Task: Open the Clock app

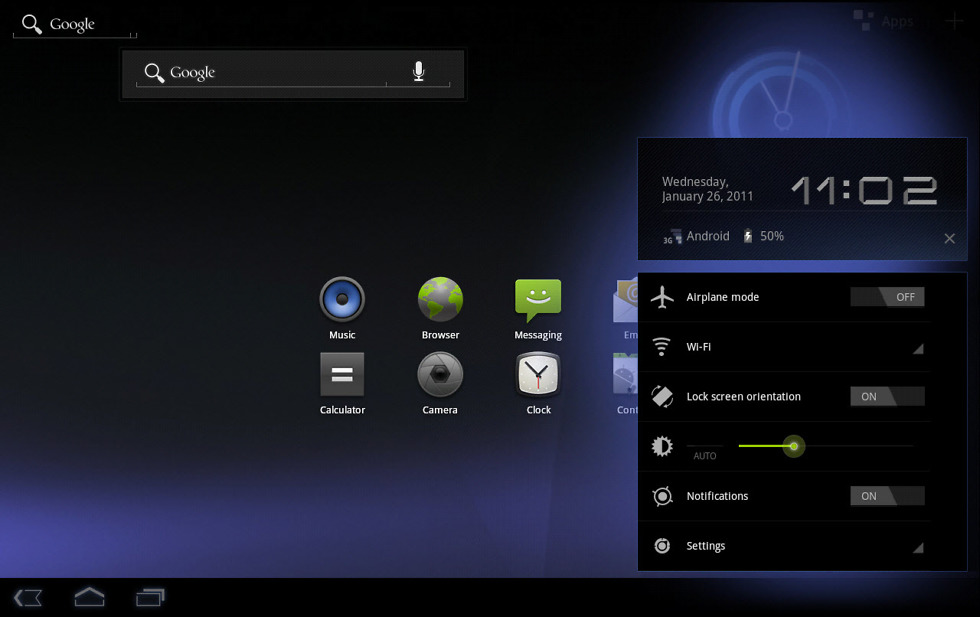Action: point(538,375)
